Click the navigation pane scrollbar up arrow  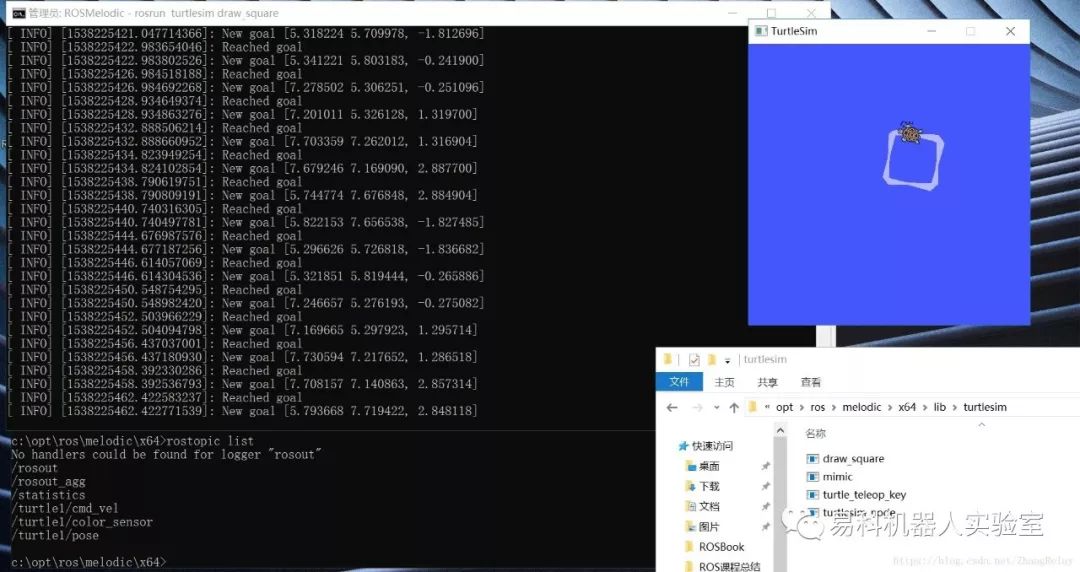[x=780, y=431]
